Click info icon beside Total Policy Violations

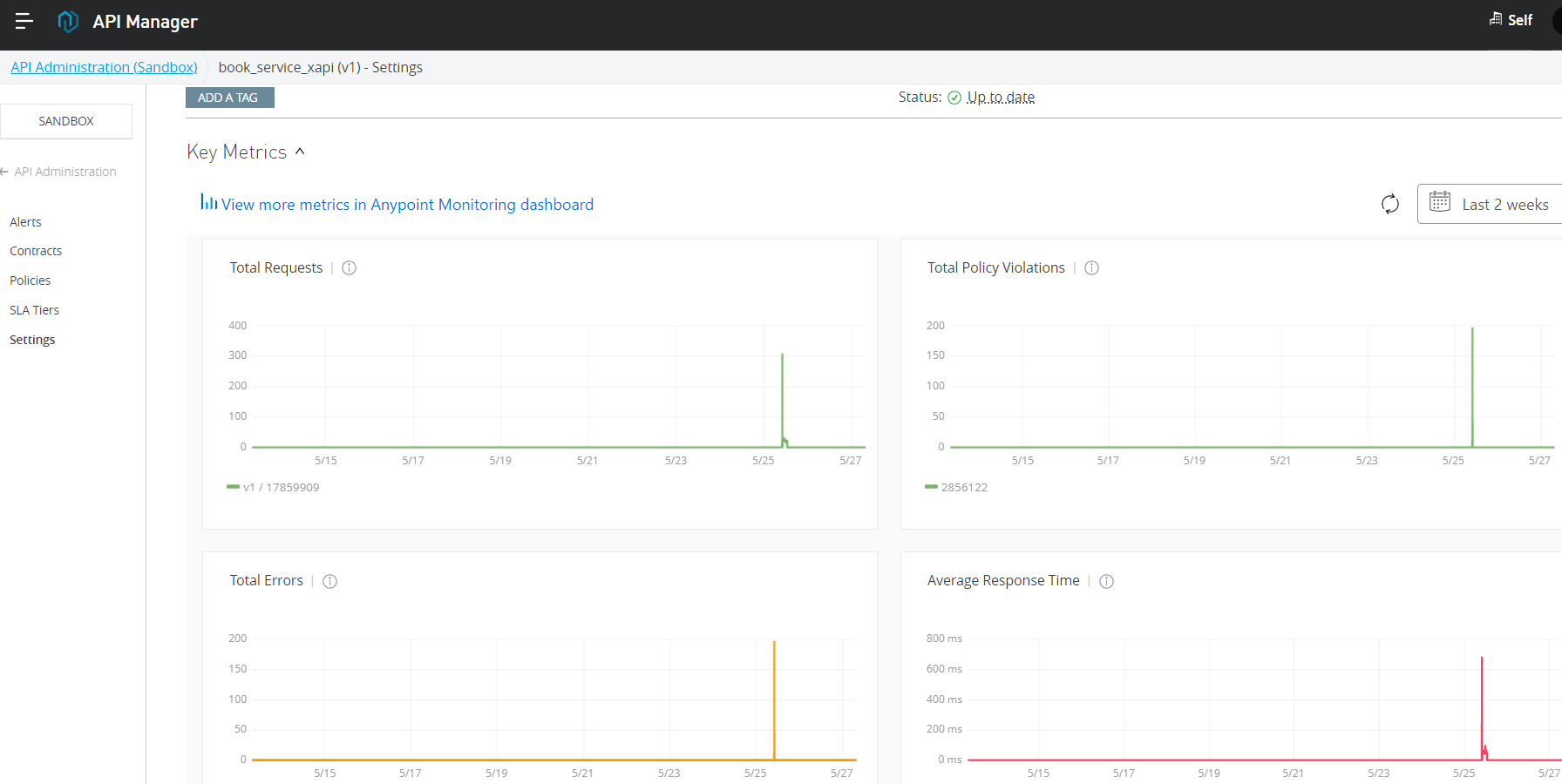[x=1091, y=268]
